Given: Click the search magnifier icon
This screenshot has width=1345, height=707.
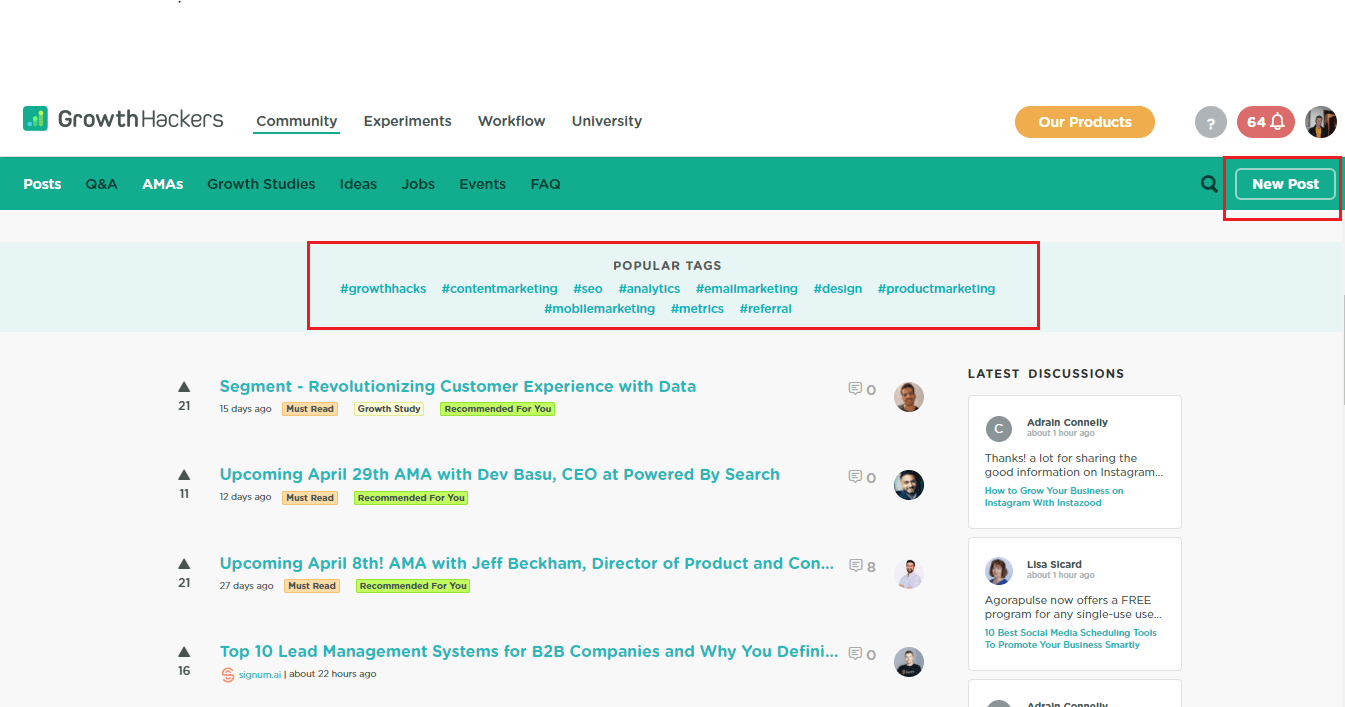Looking at the screenshot, I should click(x=1209, y=184).
